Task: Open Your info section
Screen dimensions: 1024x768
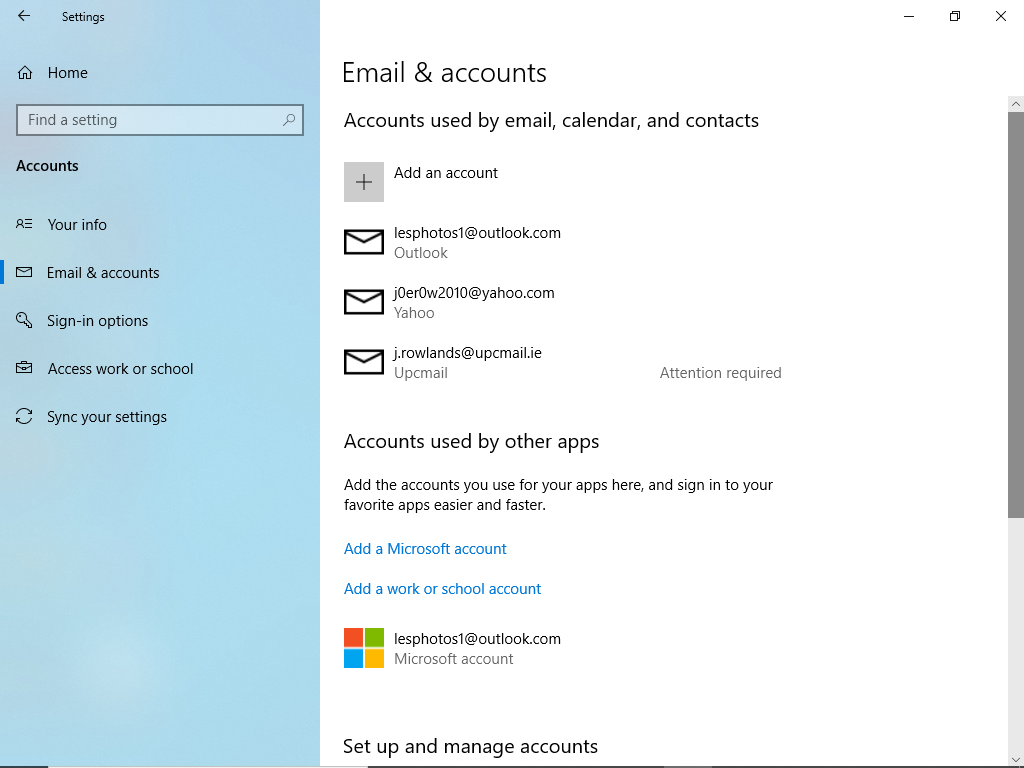Action: (61, 225)
